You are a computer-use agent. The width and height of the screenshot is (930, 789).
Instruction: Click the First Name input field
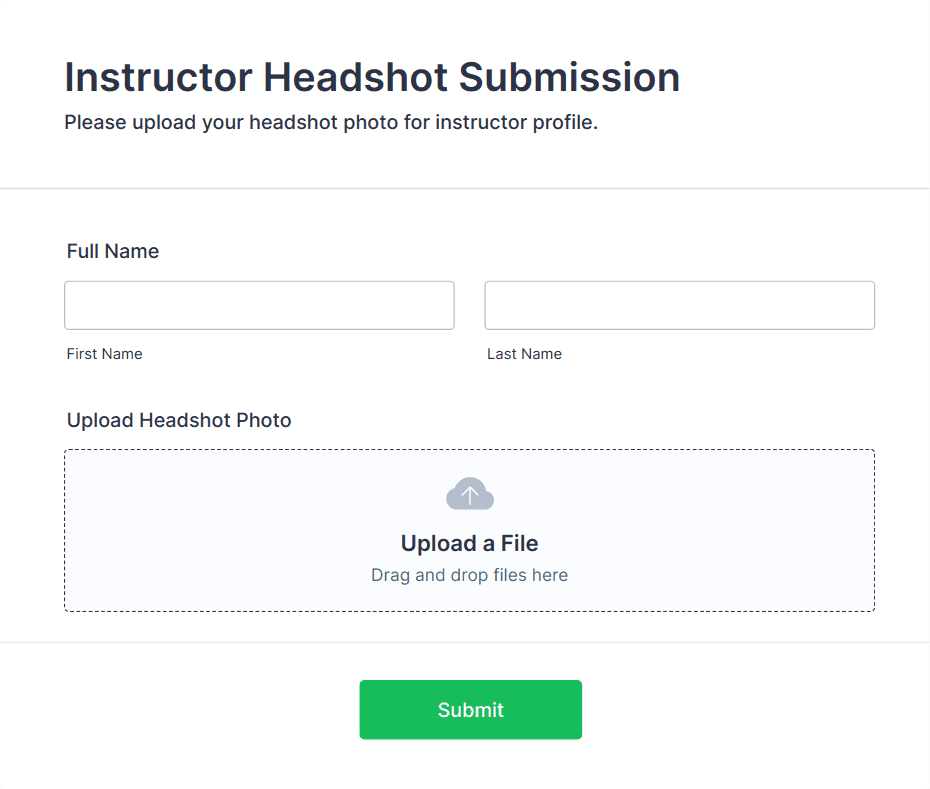click(x=259, y=305)
